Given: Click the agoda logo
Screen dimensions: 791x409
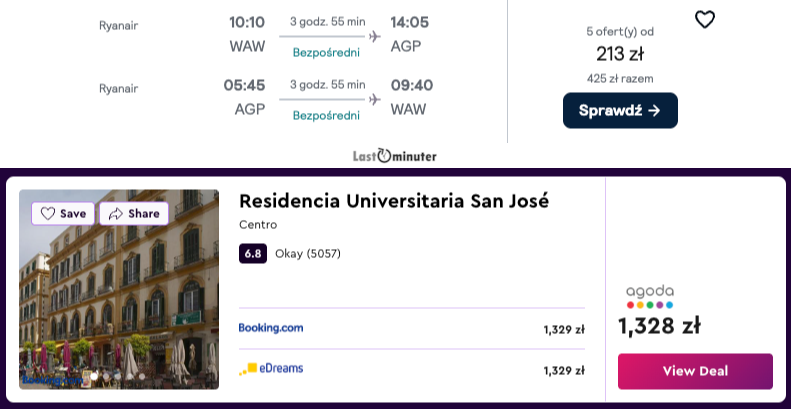Looking at the screenshot, I should point(650,296).
